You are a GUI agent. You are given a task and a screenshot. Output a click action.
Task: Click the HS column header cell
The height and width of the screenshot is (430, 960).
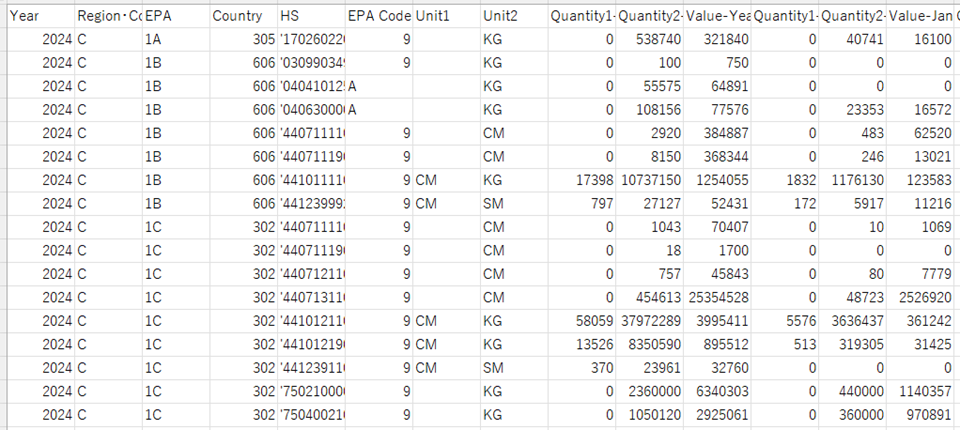tap(310, 16)
